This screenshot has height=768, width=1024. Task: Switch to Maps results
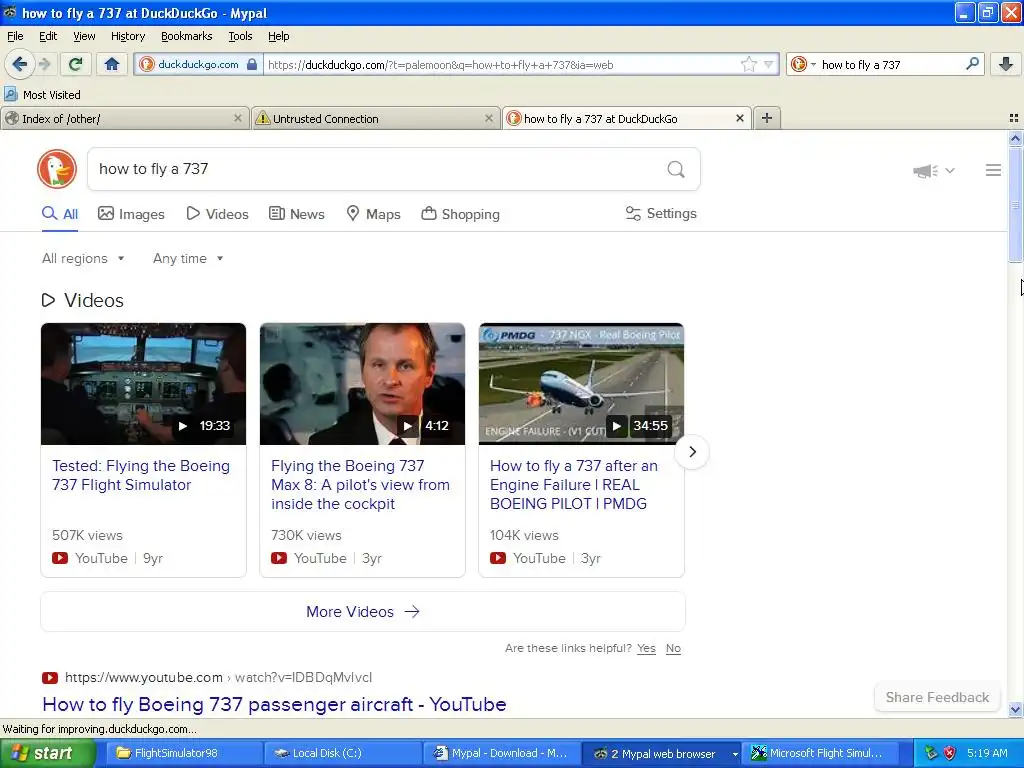pyautogui.click(x=373, y=214)
